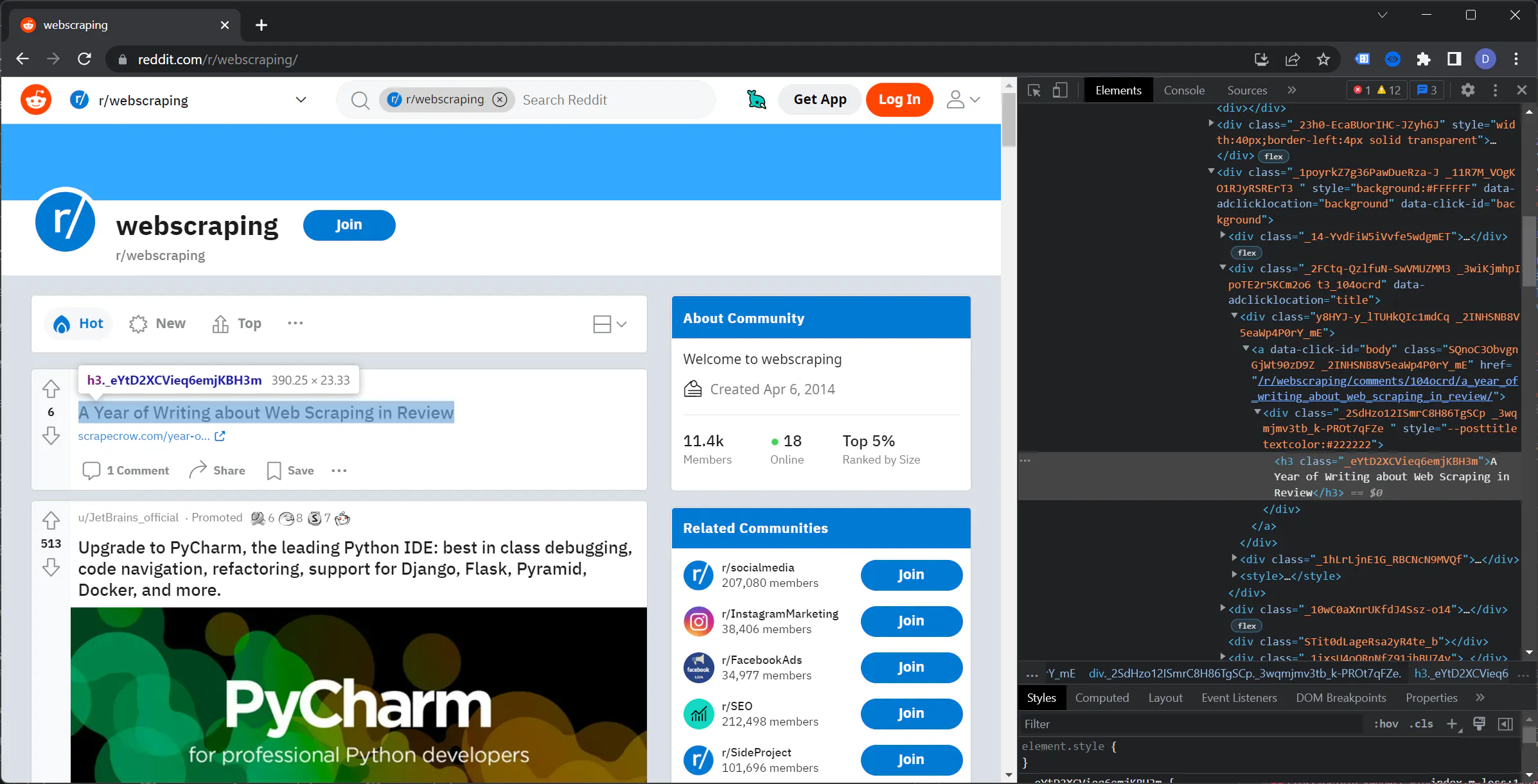Save the Year of Writing post
Screen dimensions: 1538x784
(x=290, y=471)
